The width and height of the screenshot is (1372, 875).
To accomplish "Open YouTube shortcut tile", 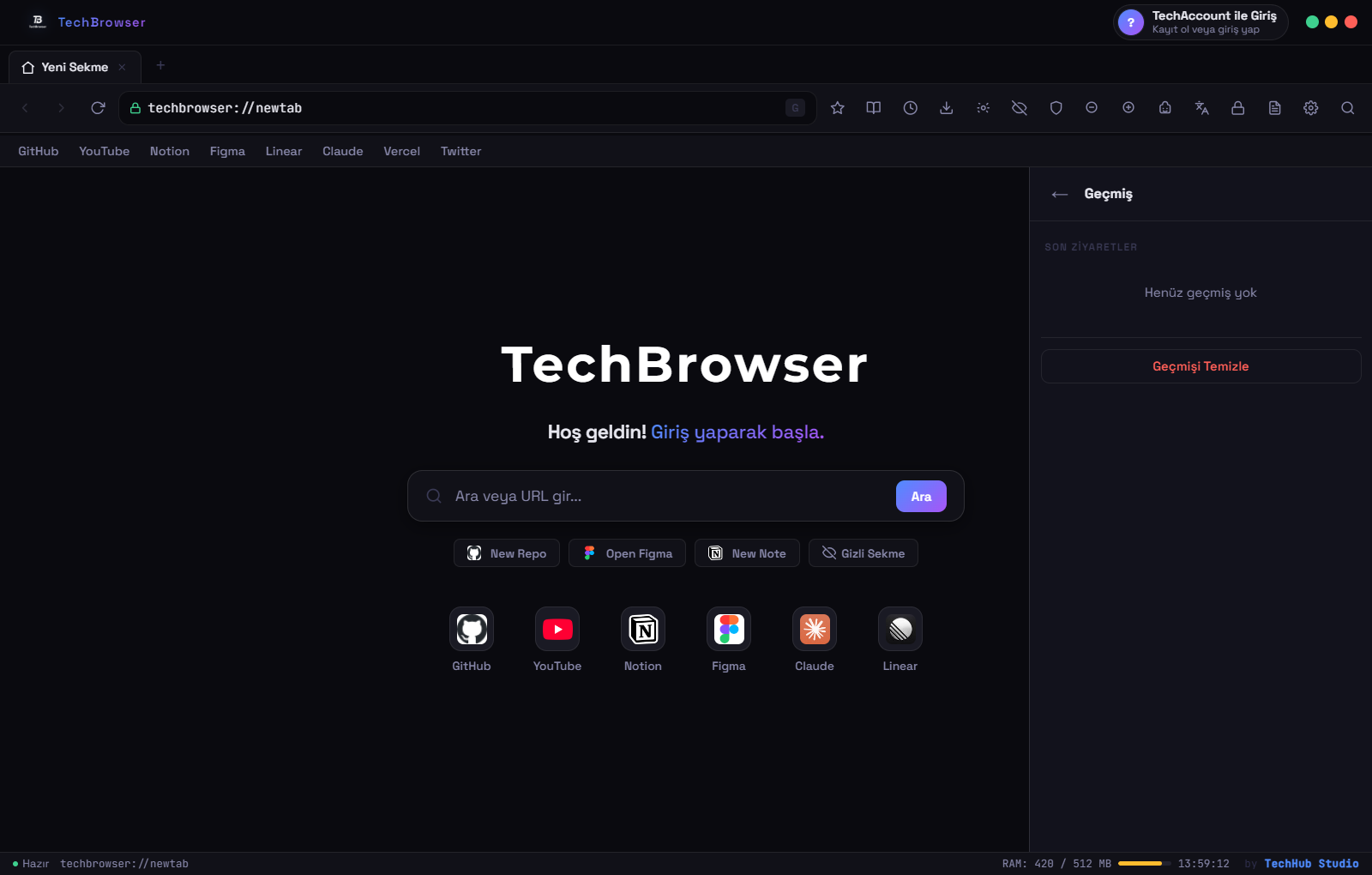I will point(557,629).
